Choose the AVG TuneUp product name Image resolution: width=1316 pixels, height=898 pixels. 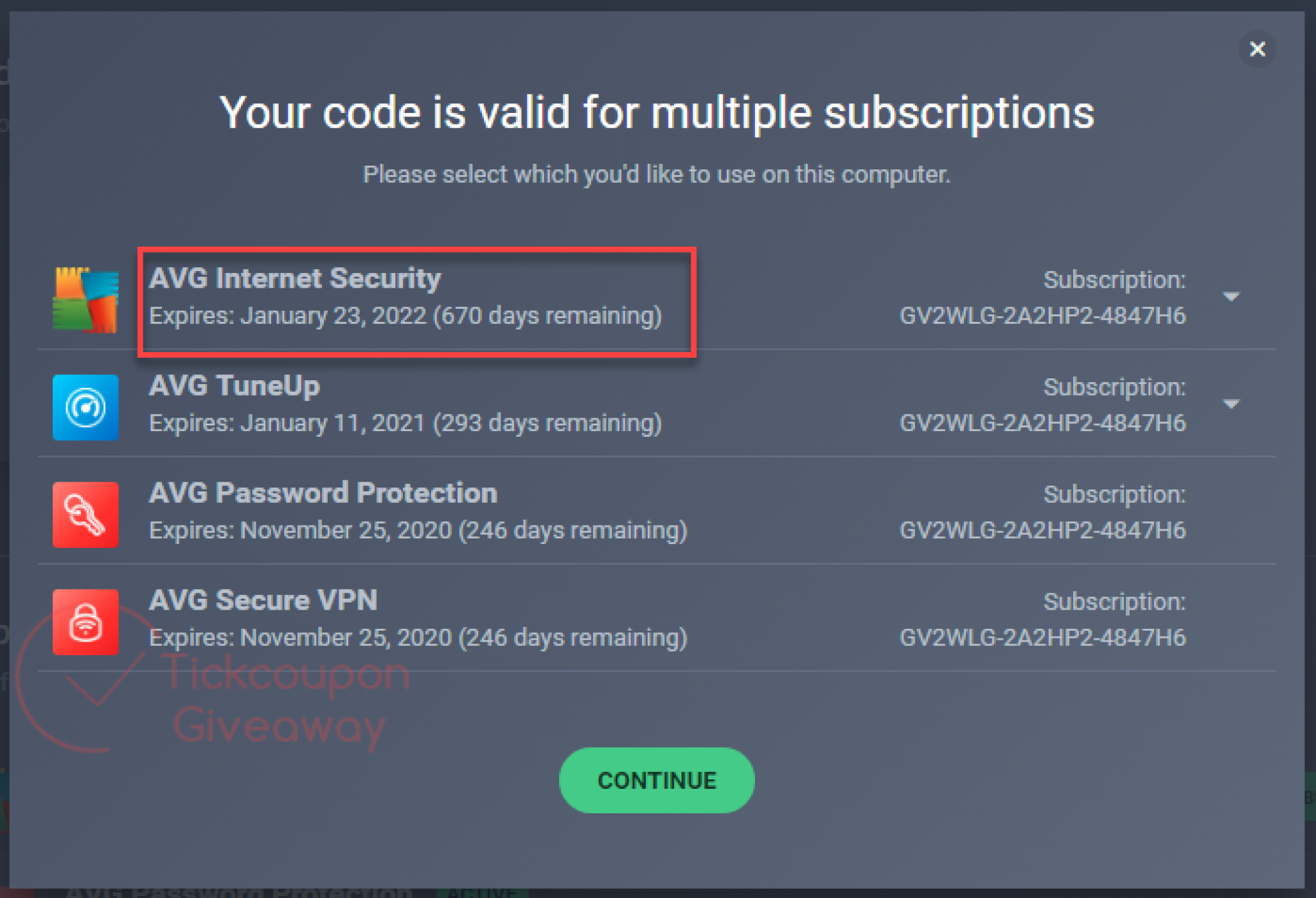coord(235,386)
